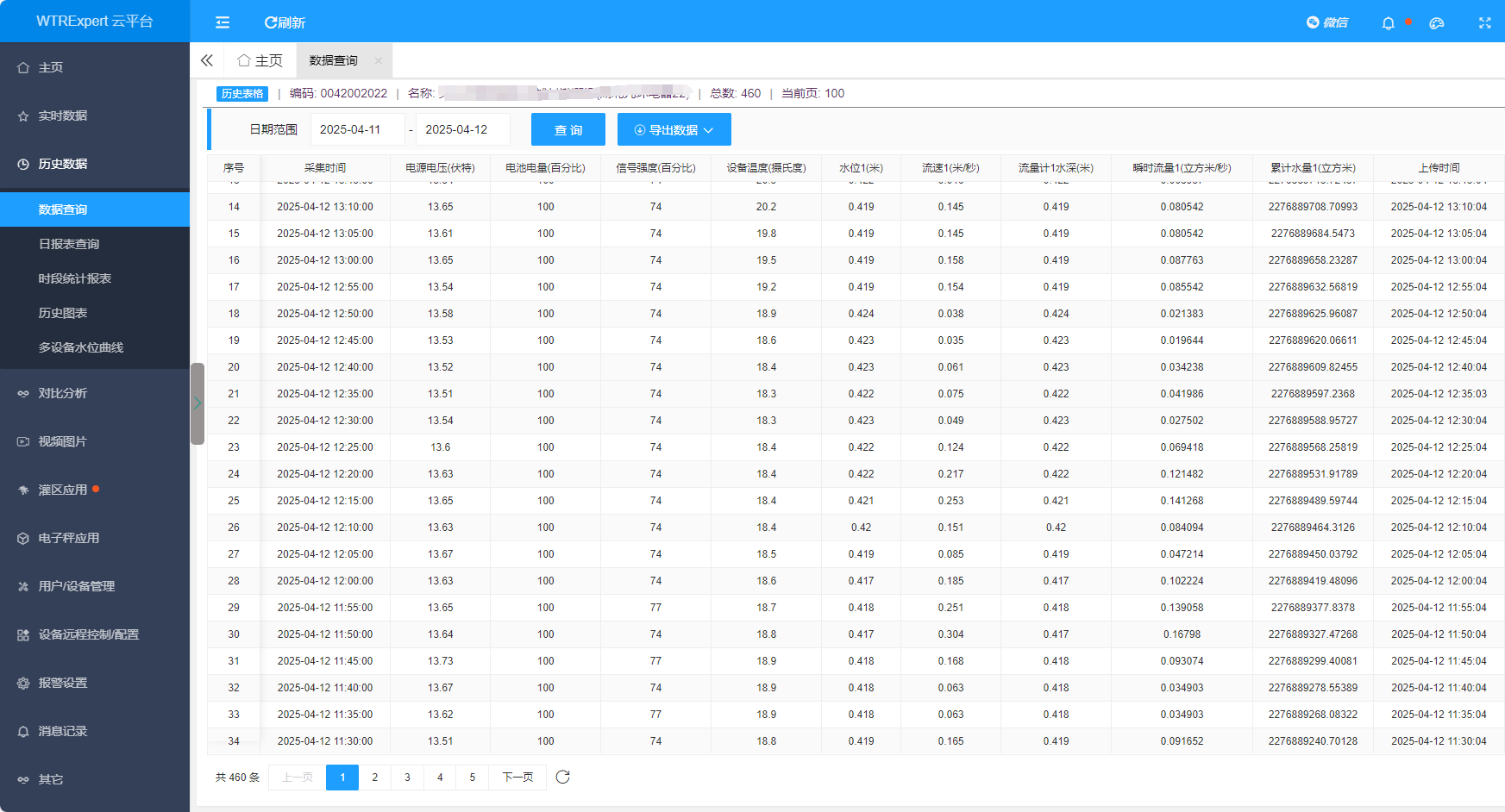The width and height of the screenshot is (1505, 812).
Task: Open the start date field 2025-04-11
Action: [x=358, y=129]
